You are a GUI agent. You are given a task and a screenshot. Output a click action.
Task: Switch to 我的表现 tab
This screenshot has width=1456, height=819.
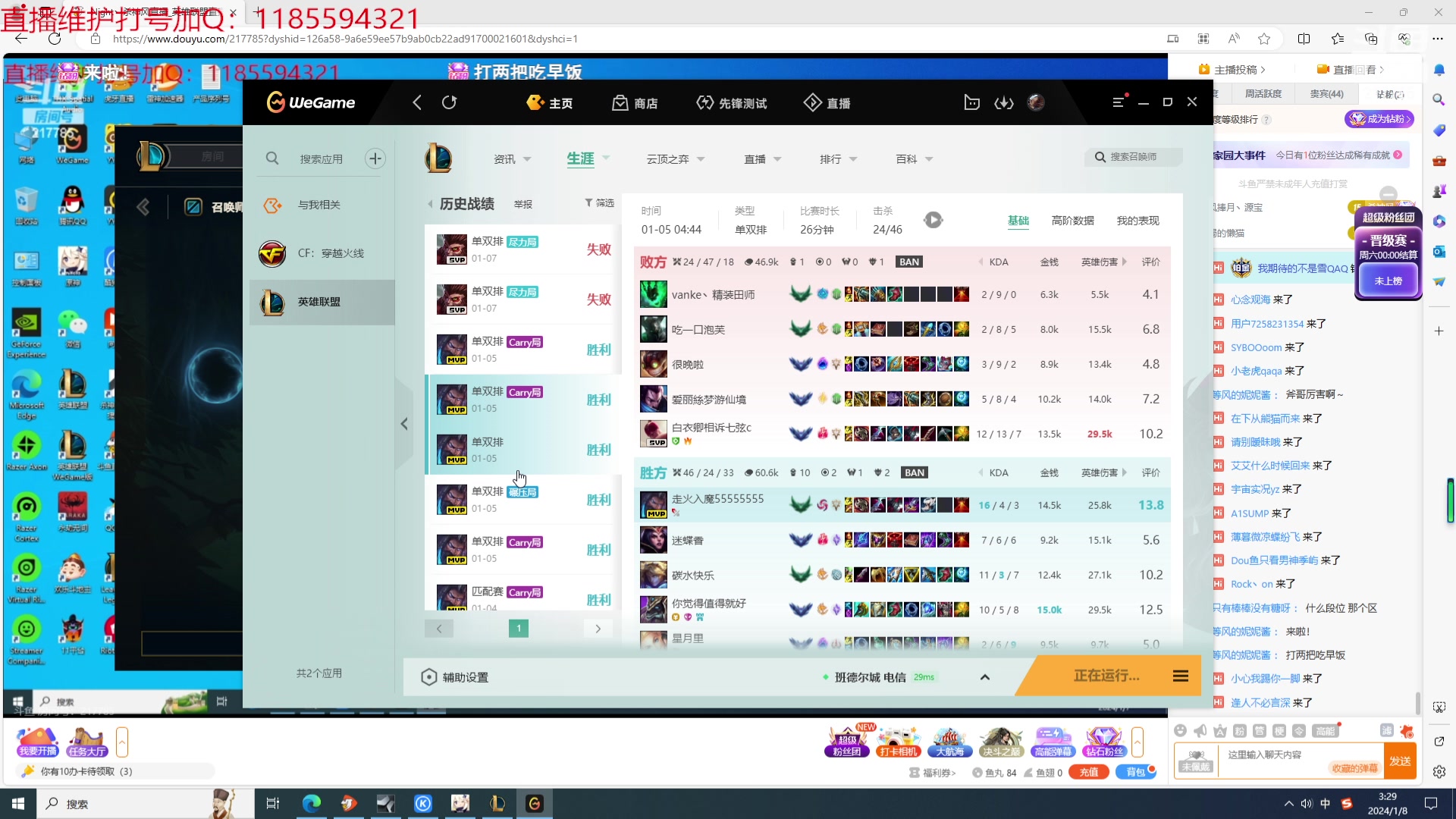pos(1137,221)
